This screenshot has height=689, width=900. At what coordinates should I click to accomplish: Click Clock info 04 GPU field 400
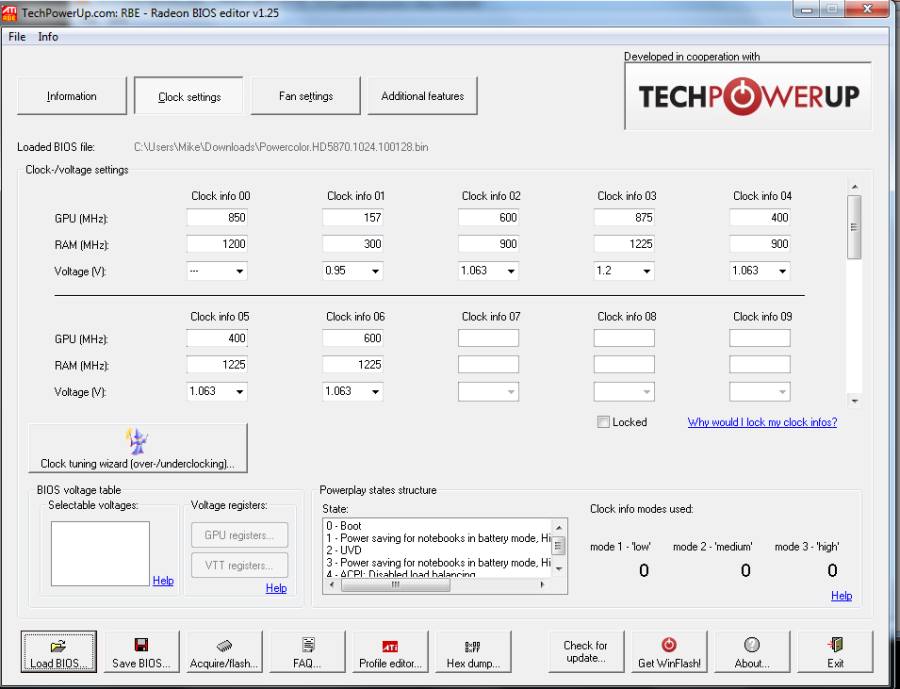(x=759, y=218)
